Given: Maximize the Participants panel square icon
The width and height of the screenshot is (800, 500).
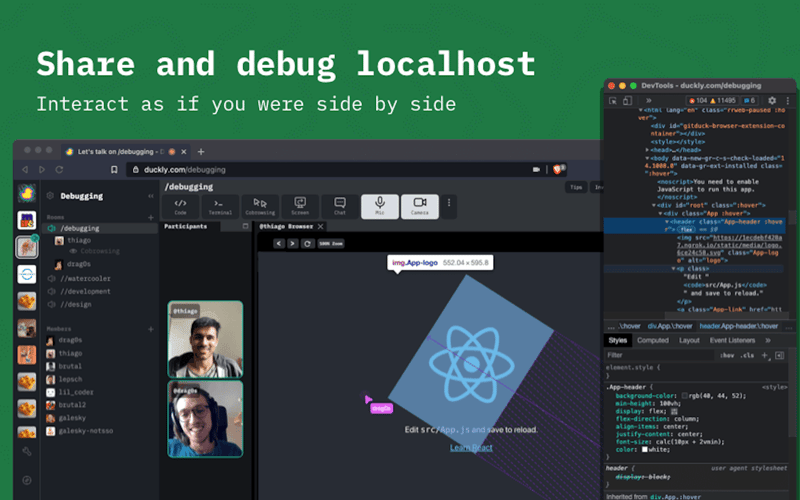Looking at the screenshot, I should point(245,226).
